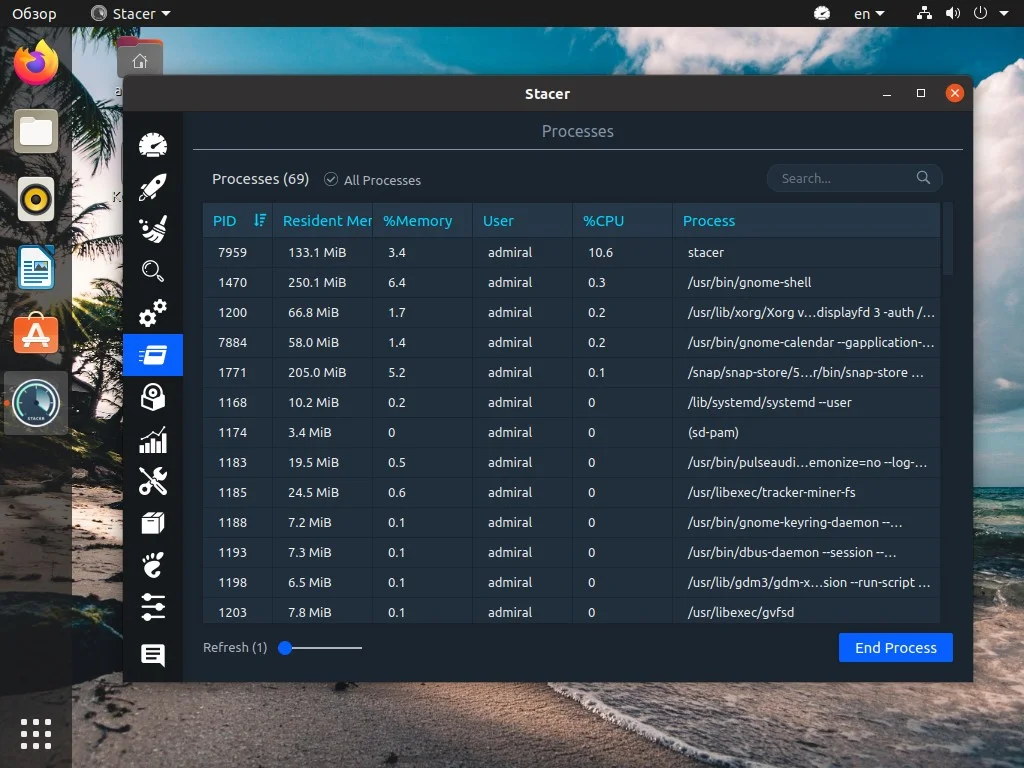Expand the system power menu

pos(981,13)
